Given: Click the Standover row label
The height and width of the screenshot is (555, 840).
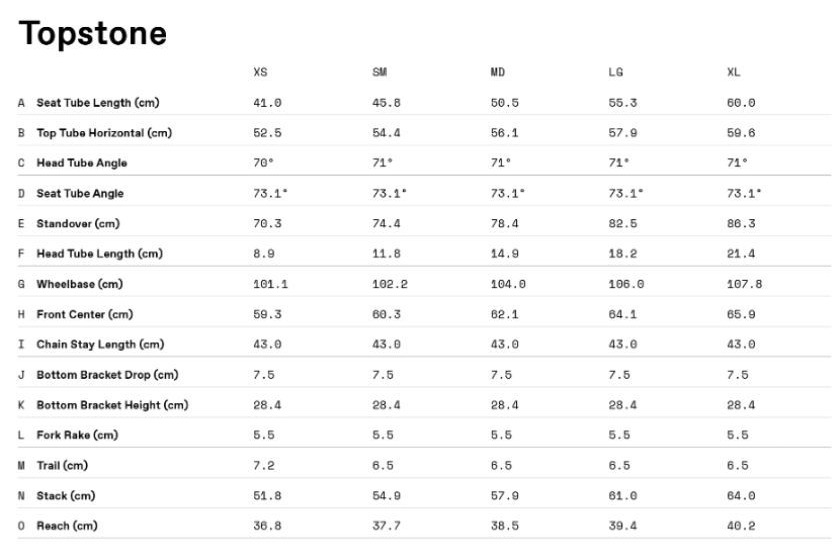Looking at the screenshot, I should (78, 223).
